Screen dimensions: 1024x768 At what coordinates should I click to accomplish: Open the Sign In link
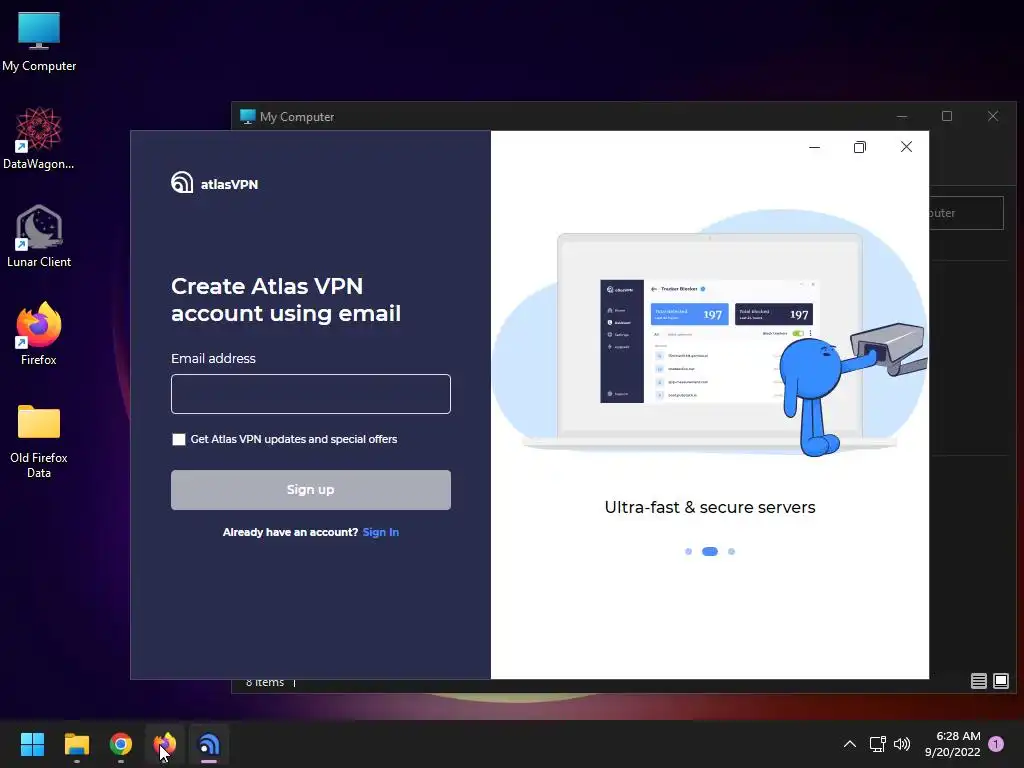point(381,532)
